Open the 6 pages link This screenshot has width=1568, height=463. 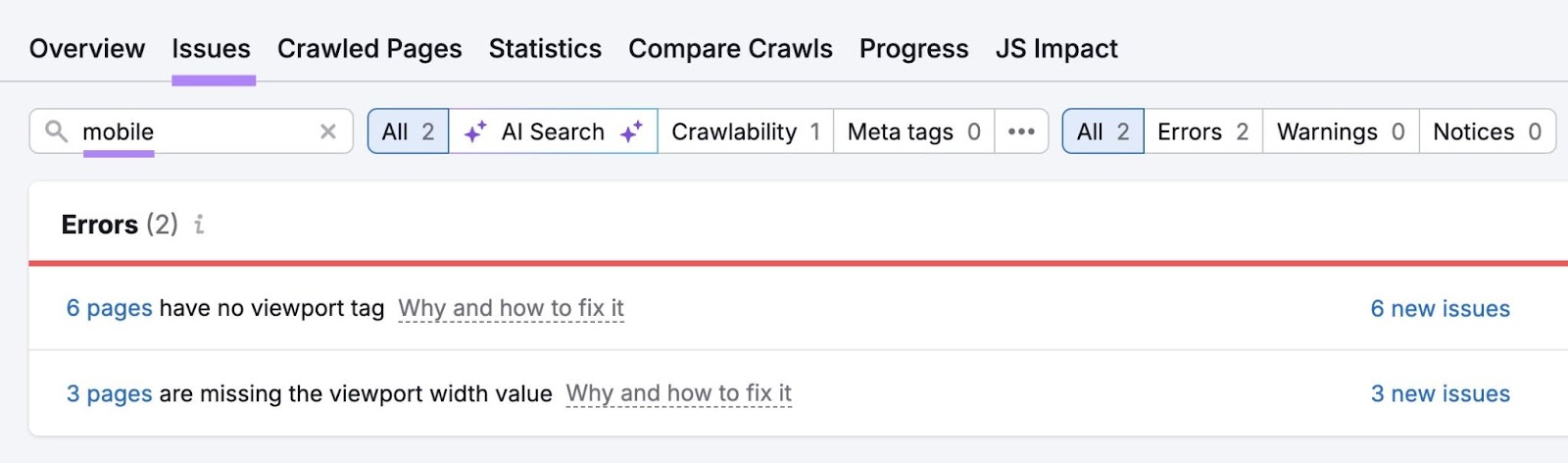109,308
